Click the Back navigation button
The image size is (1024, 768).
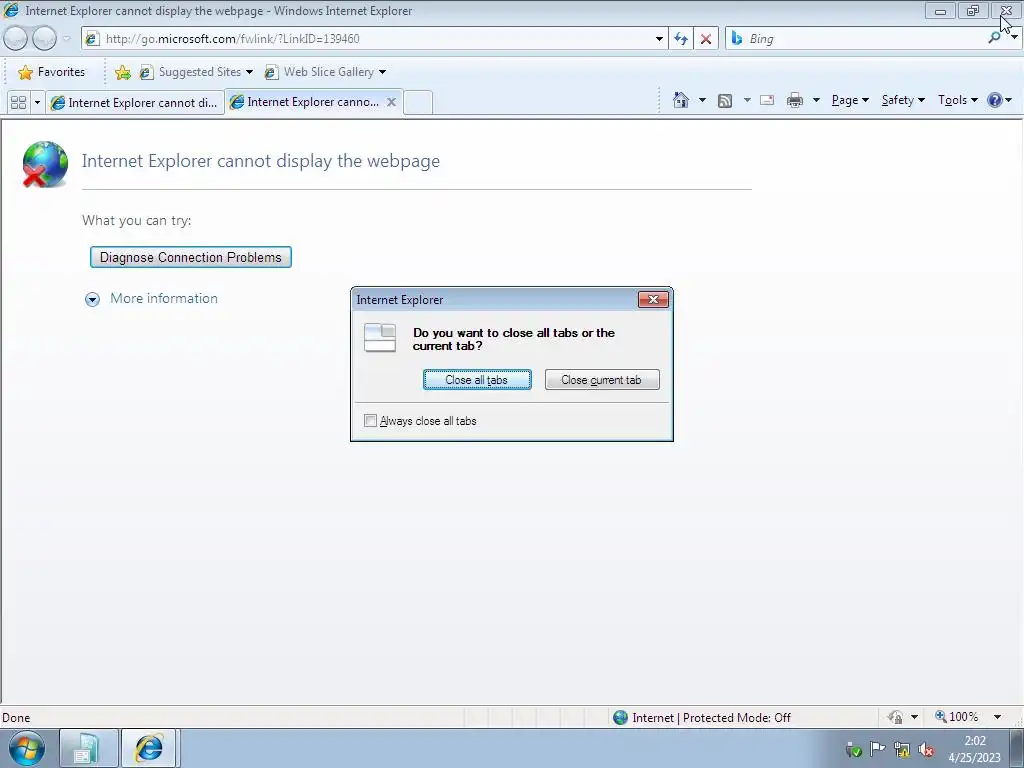(16, 39)
